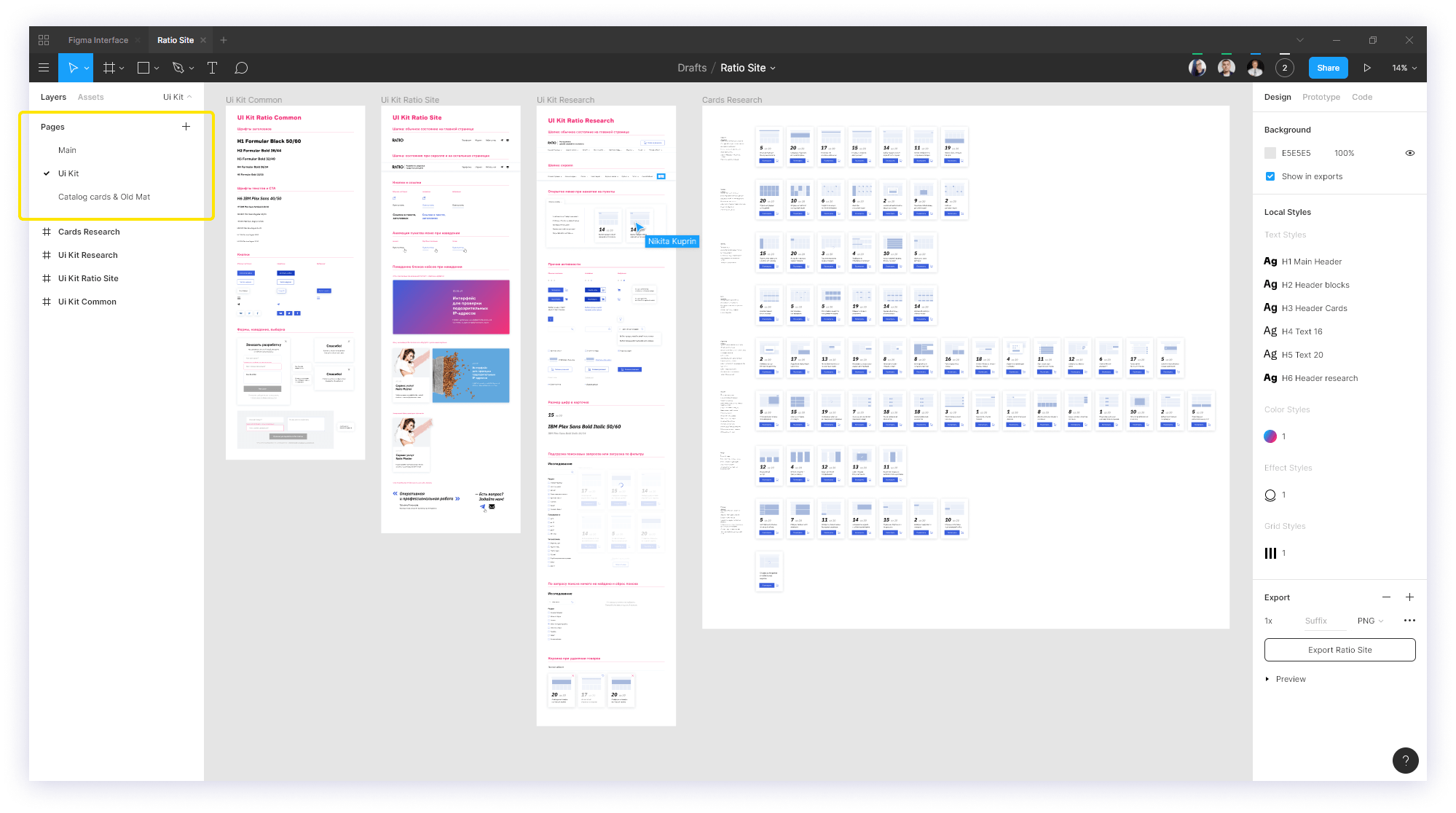Select the Comment tool in toolbar

coord(241,67)
